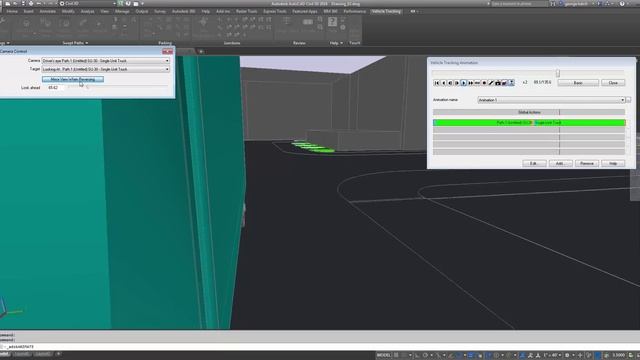640x360 pixels.
Task: Click the Open file icon in quick access toolbar
Action: [15, 3]
